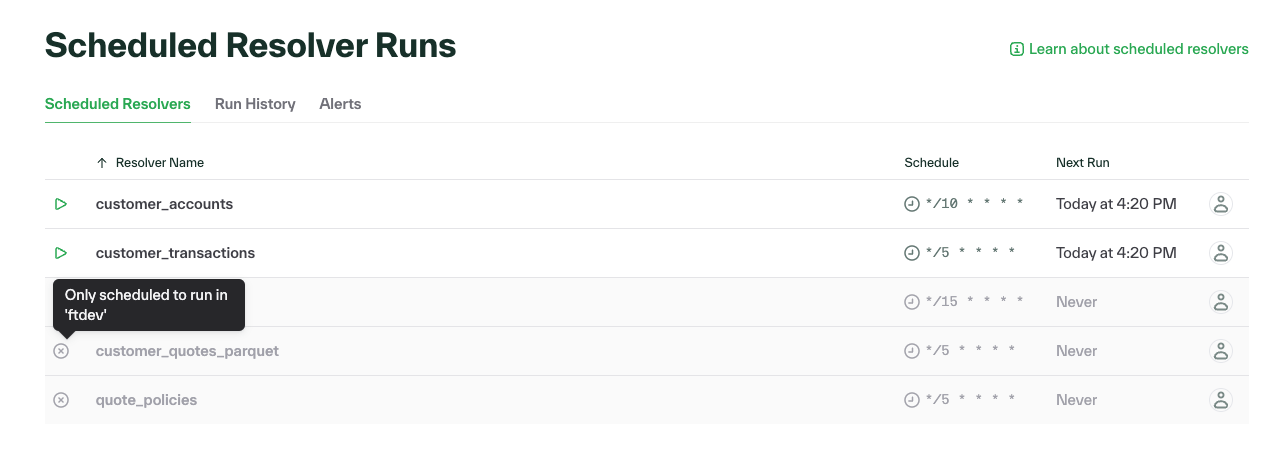Click the Schedule column header
The width and height of the screenshot is (1286, 464).
pyautogui.click(x=931, y=163)
